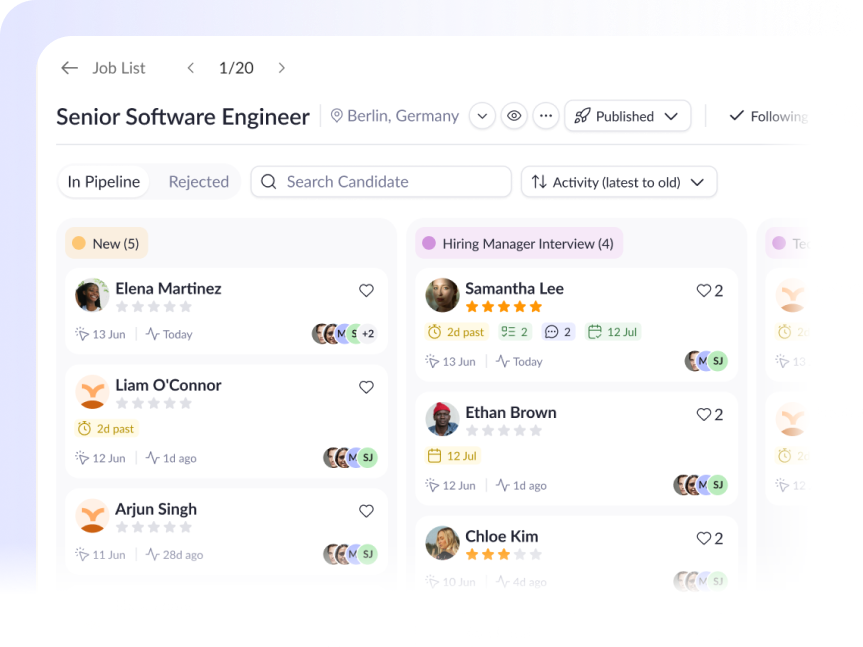This screenshot has width=863, height=647.
Task: Open the comments badge on Samantha's card
Action: coord(558,332)
